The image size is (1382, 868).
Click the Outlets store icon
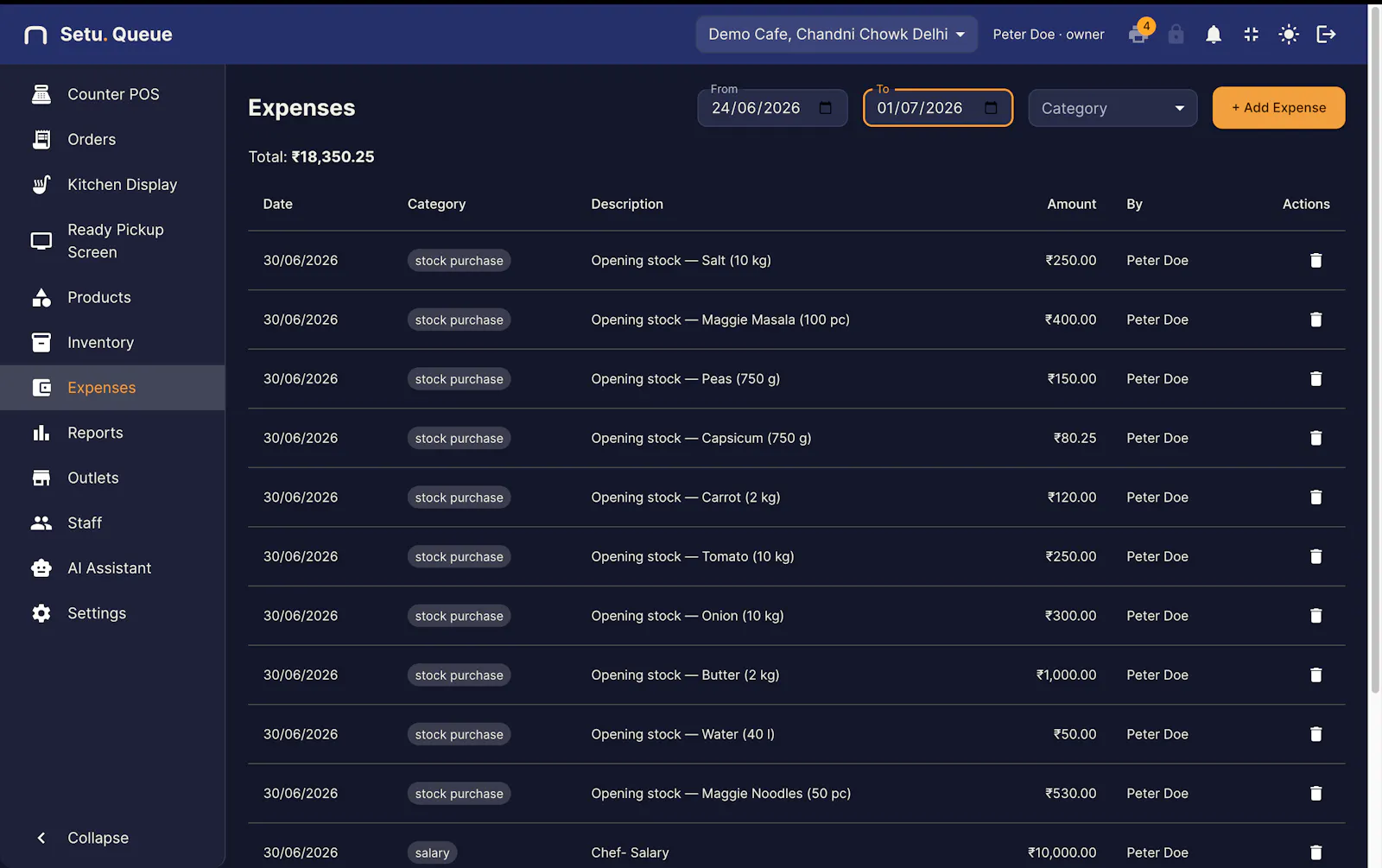point(41,478)
